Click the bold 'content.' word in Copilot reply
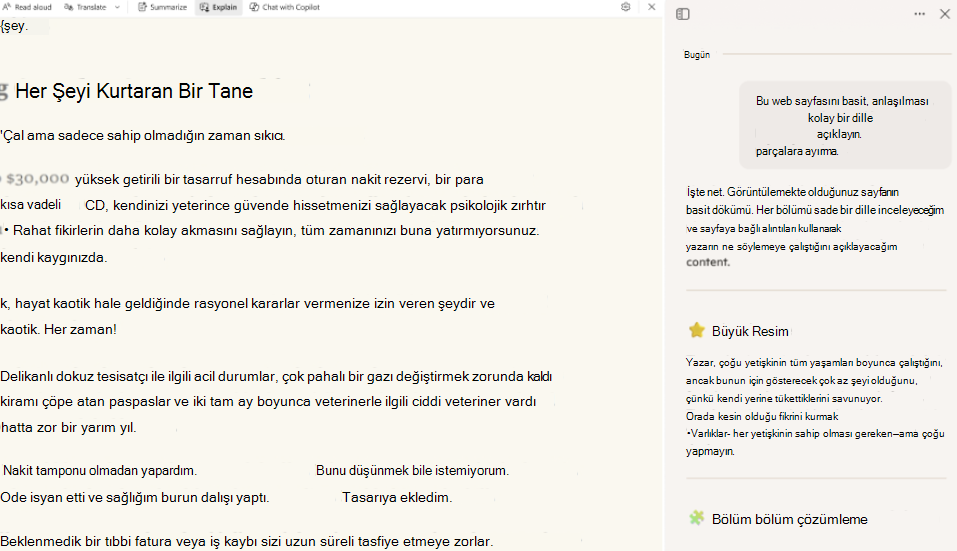Viewport: 957px width, 551px height. (x=708, y=262)
